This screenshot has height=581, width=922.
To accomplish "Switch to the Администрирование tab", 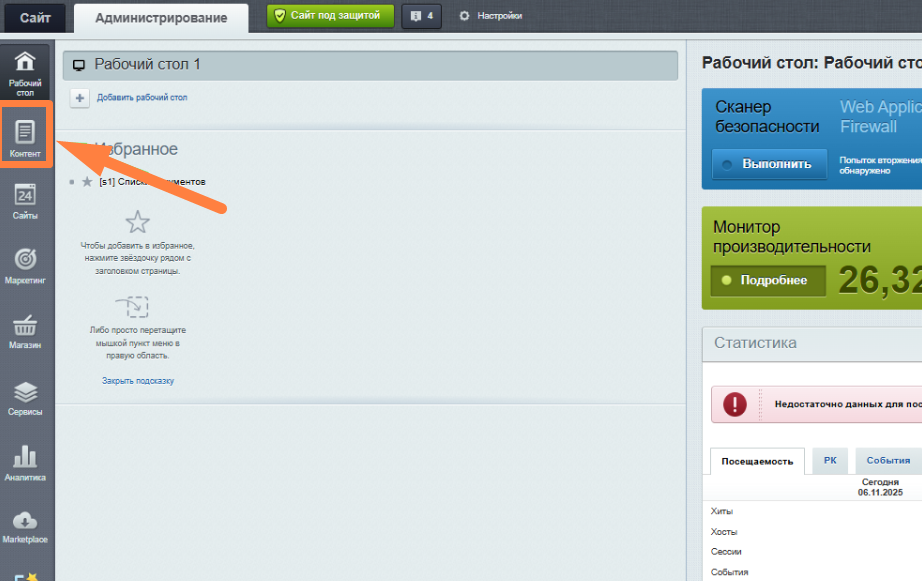I will click(161, 17).
